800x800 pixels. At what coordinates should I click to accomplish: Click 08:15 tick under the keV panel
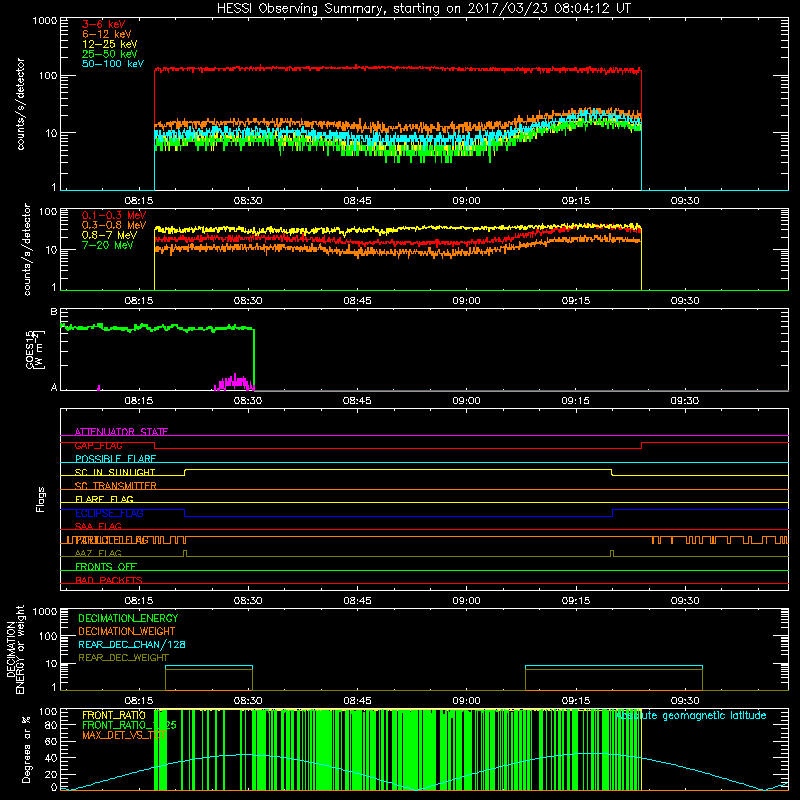coord(139,201)
